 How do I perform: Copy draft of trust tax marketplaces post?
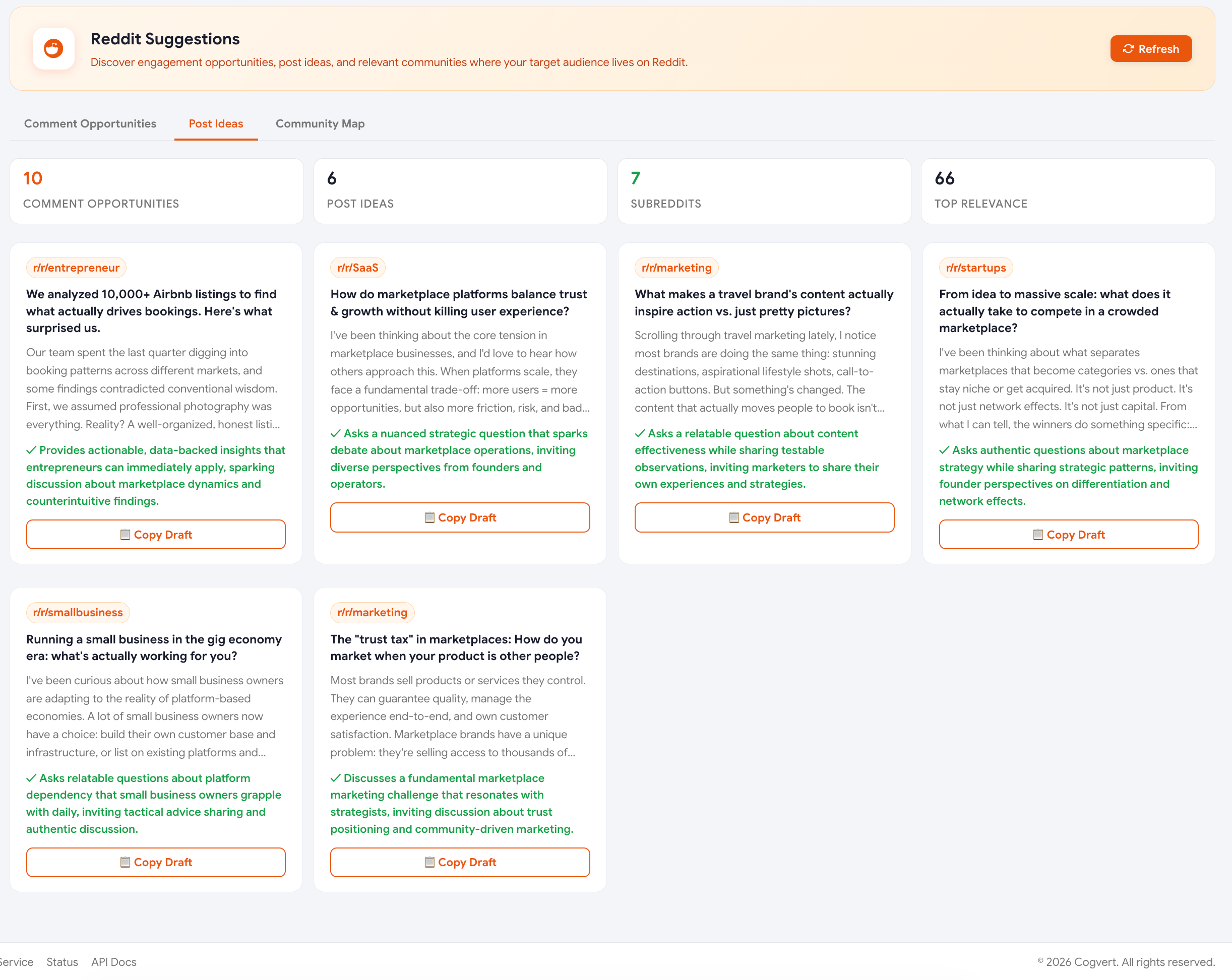coord(459,862)
